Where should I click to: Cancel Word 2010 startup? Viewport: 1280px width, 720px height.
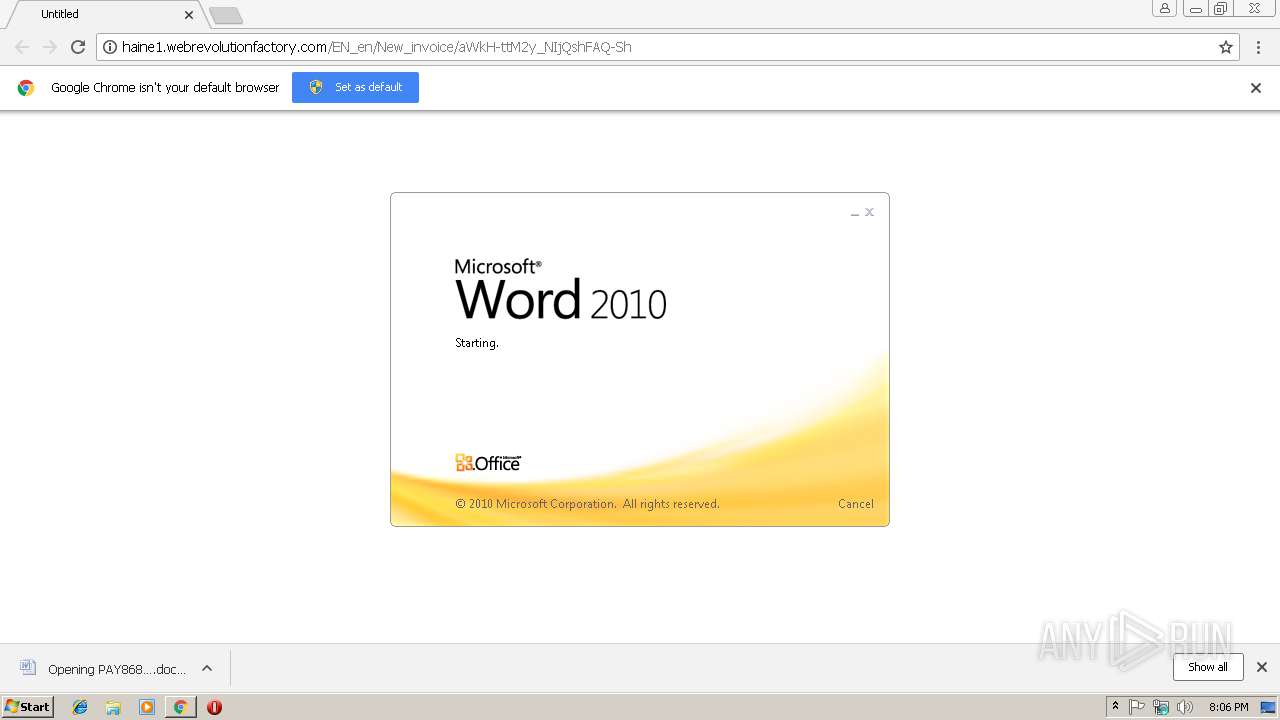coord(856,504)
